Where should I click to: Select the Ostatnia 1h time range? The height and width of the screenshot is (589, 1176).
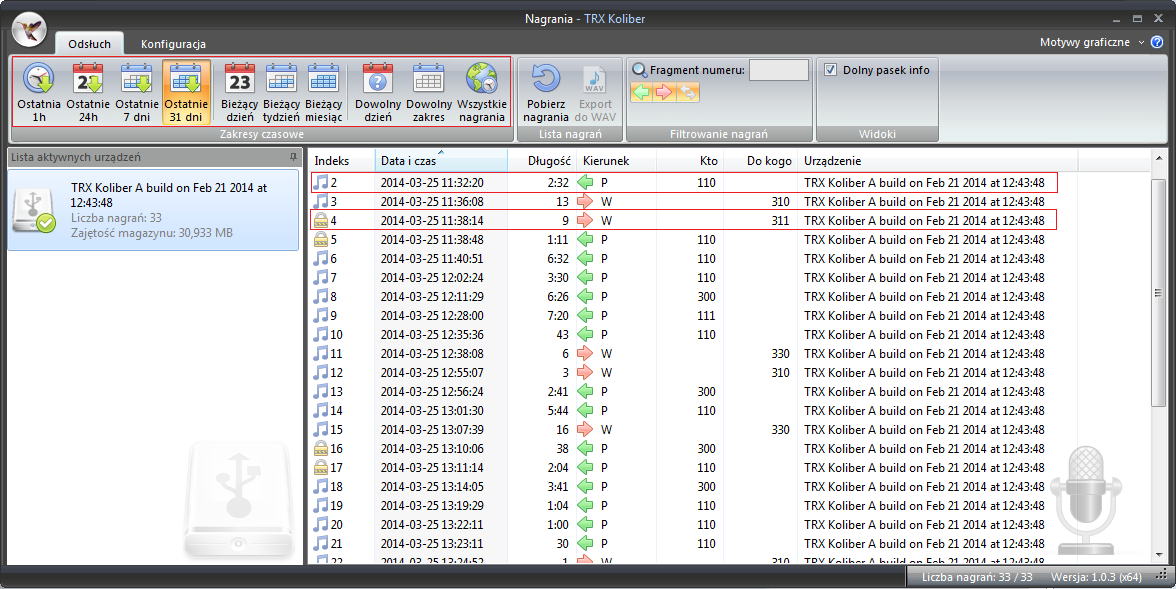pos(39,92)
